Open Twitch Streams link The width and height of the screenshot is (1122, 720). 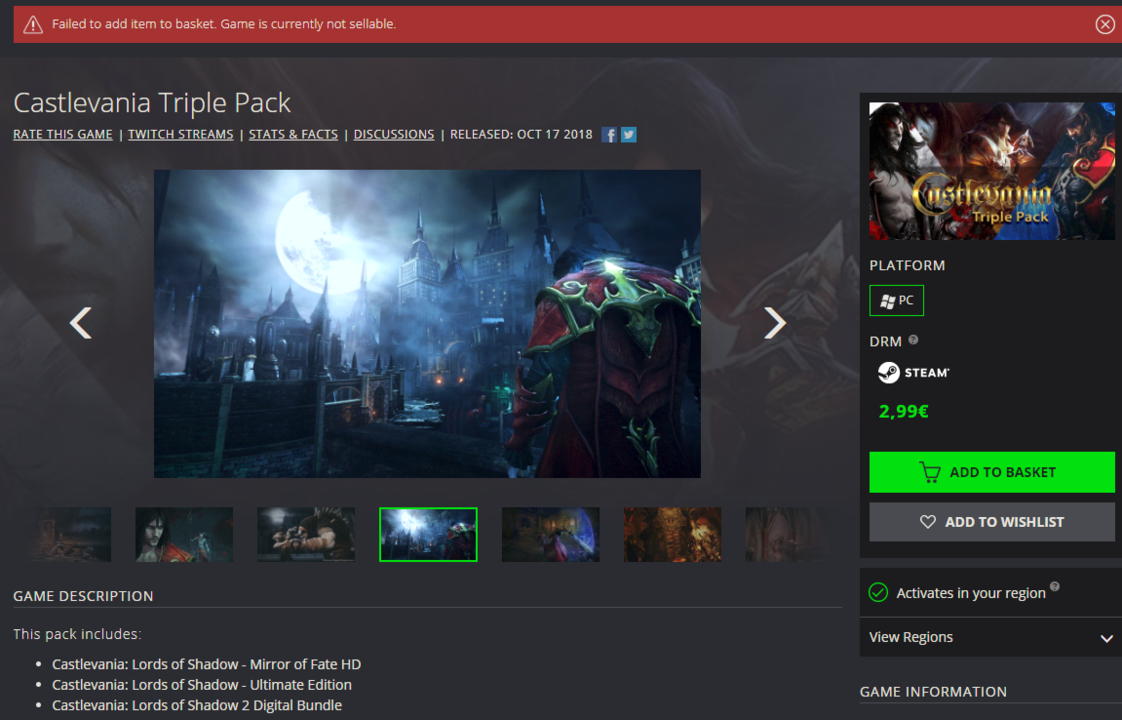click(x=180, y=135)
